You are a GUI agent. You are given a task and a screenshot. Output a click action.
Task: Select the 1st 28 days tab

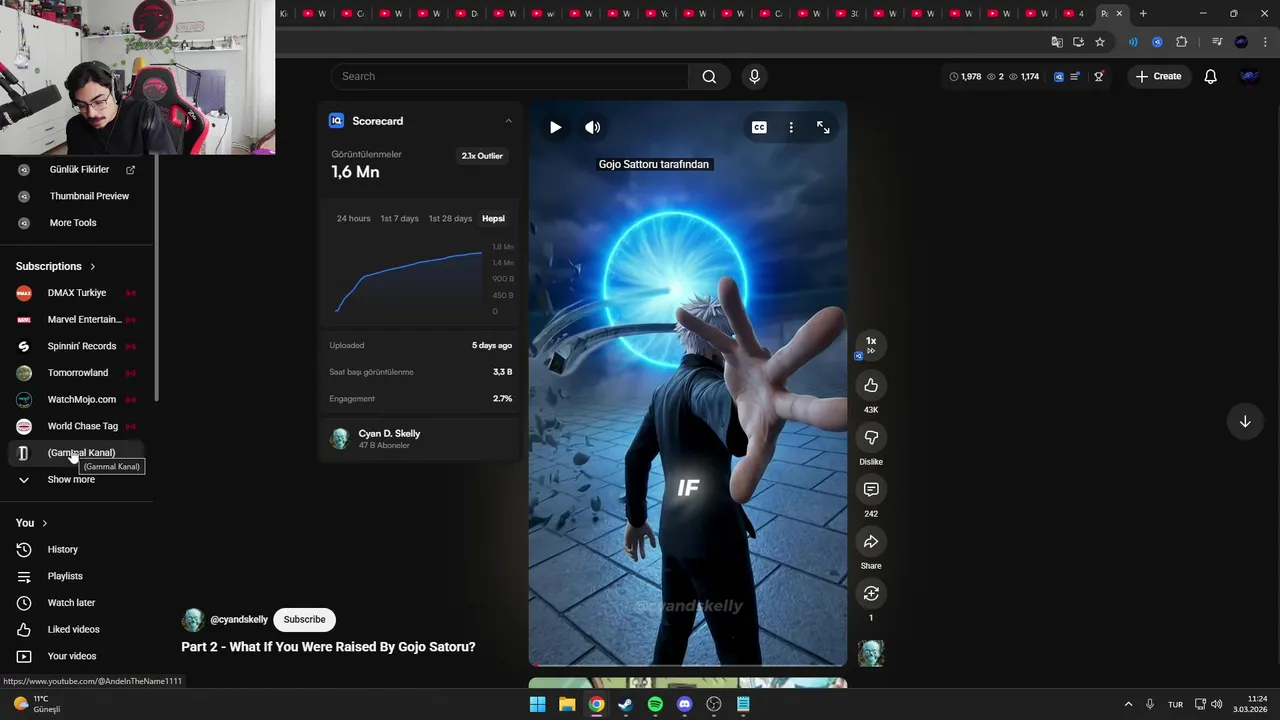tap(450, 218)
